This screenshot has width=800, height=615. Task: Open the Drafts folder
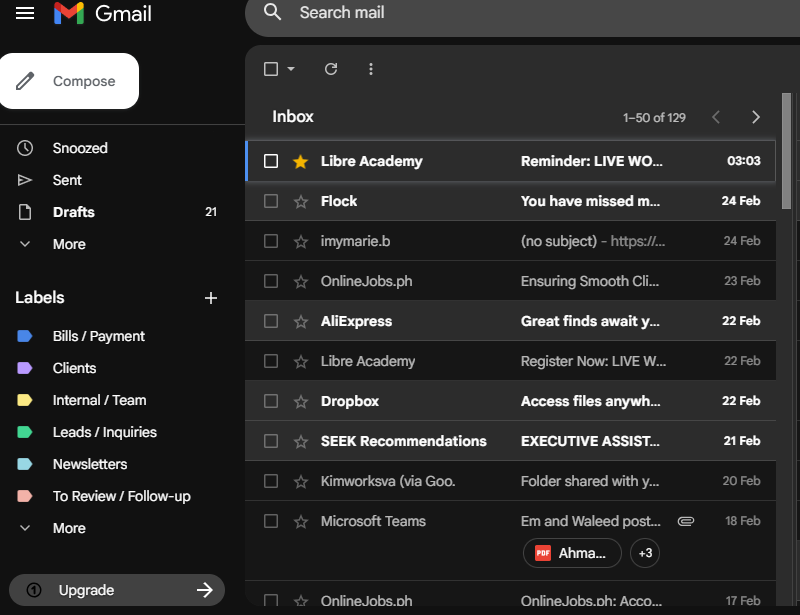(x=74, y=212)
